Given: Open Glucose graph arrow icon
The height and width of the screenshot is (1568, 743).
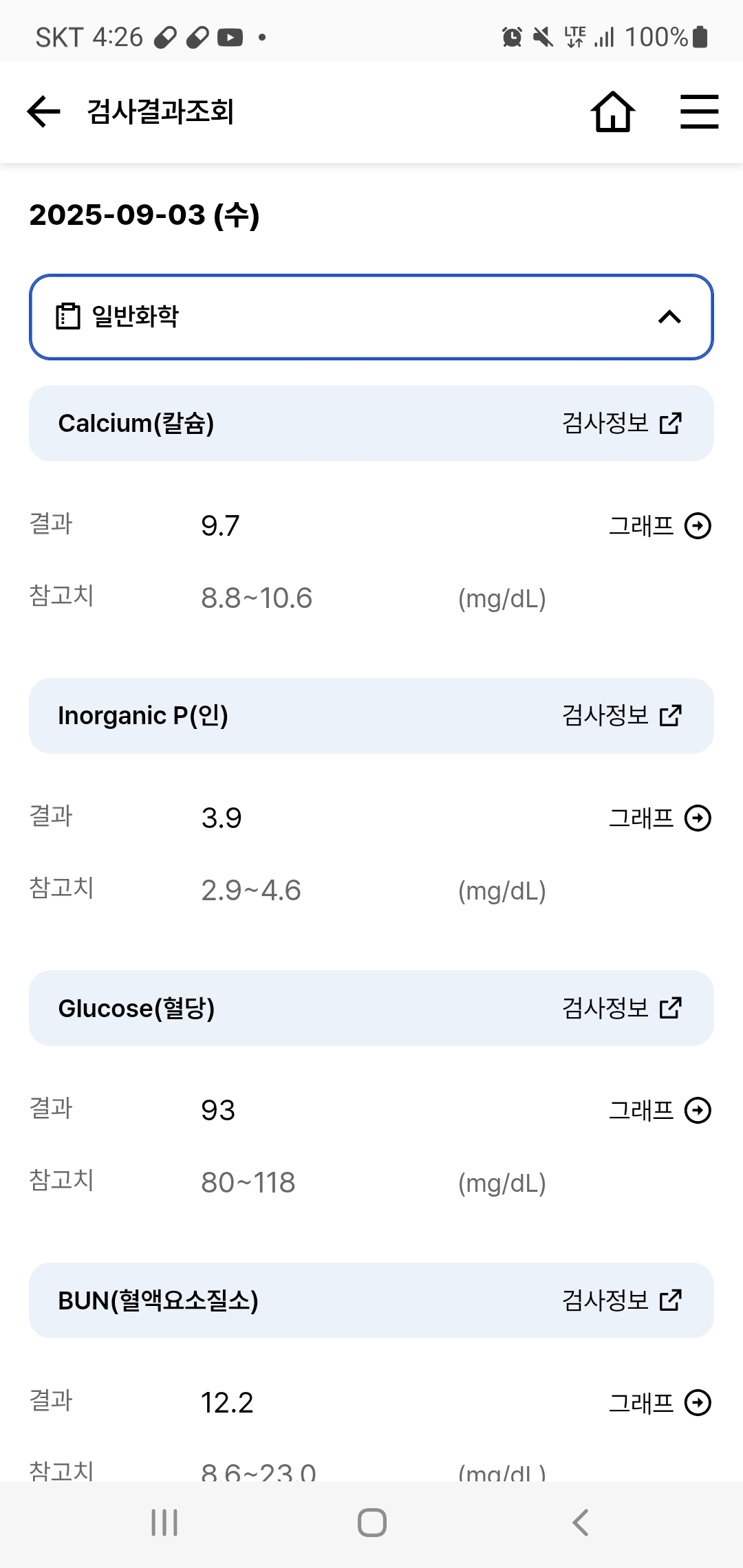Looking at the screenshot, I should pos(698,1111).
